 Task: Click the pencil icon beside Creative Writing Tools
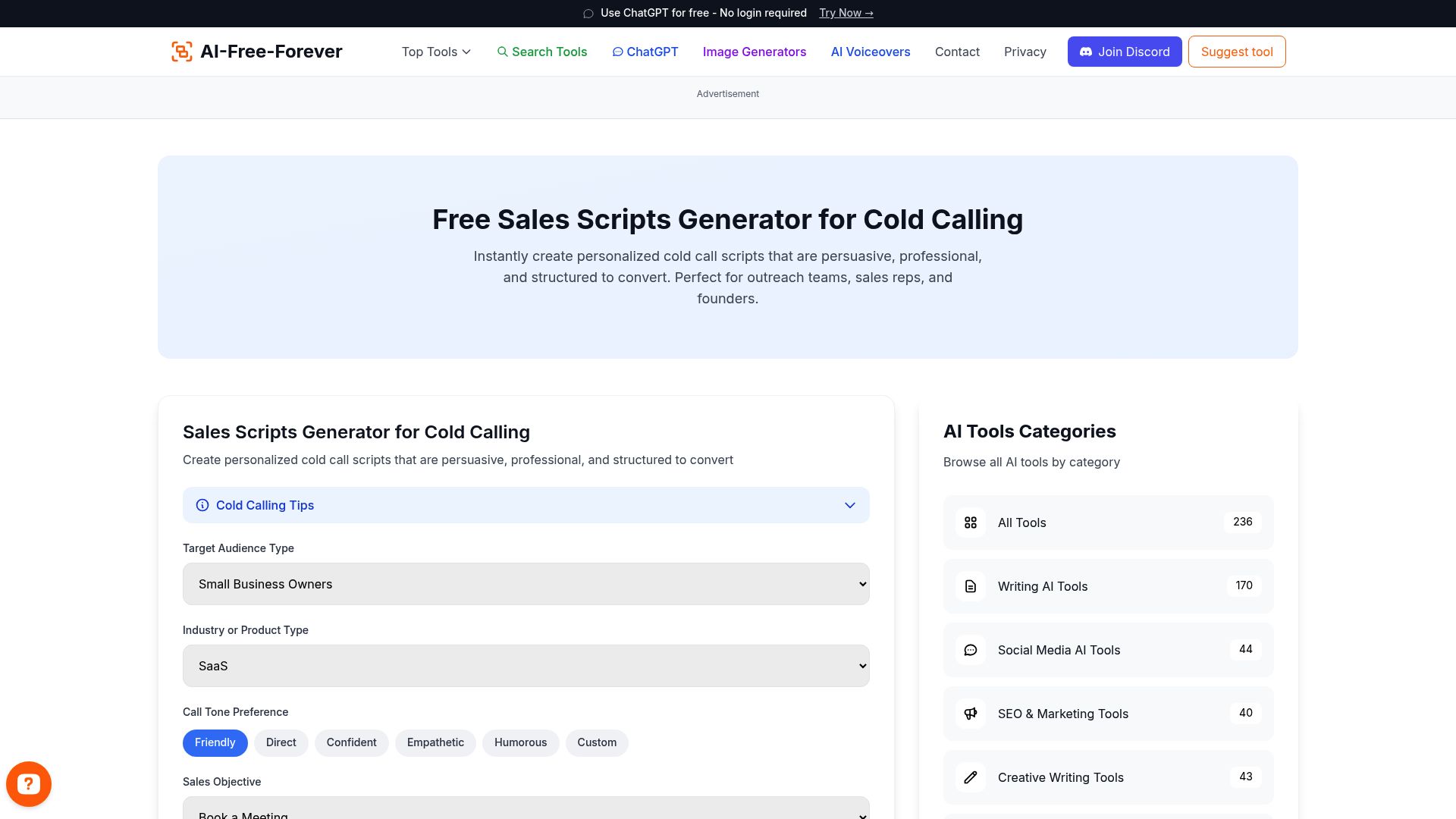[970, 777]
